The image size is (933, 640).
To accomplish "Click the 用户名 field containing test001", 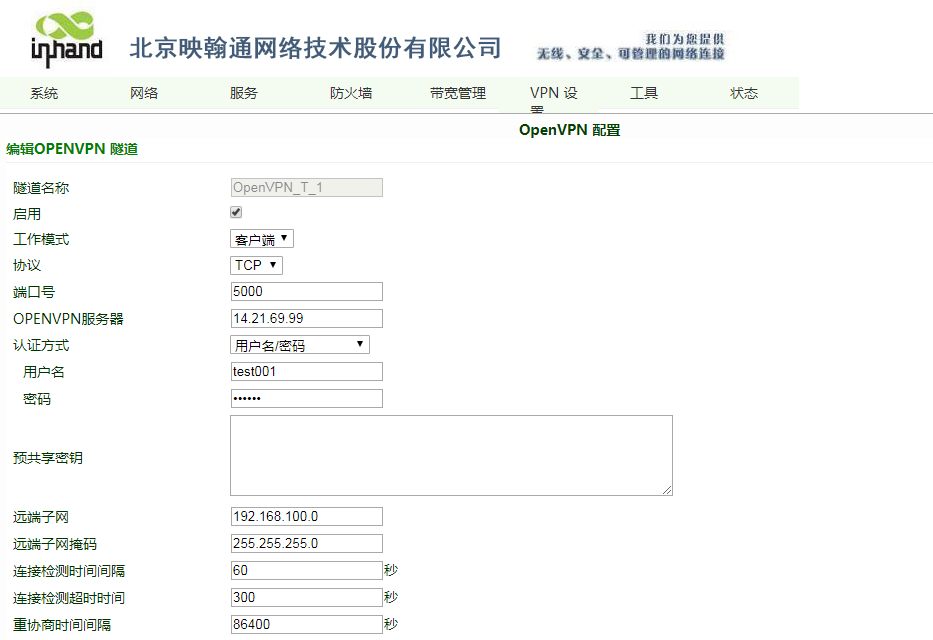I will pyautogui.click(x=305, y=371).
